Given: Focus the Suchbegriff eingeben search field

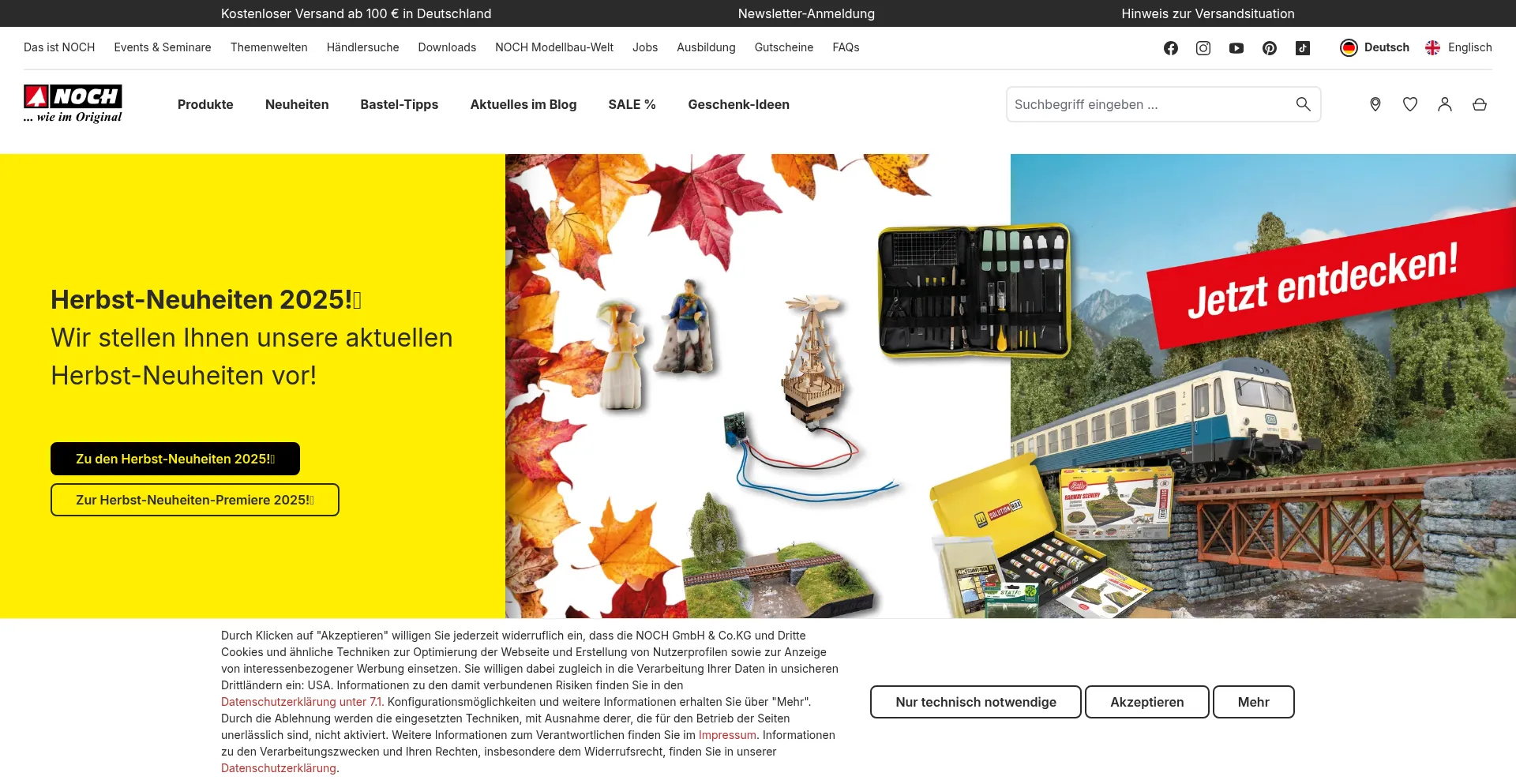Looking at the screenshot, I should point(1149,104).
